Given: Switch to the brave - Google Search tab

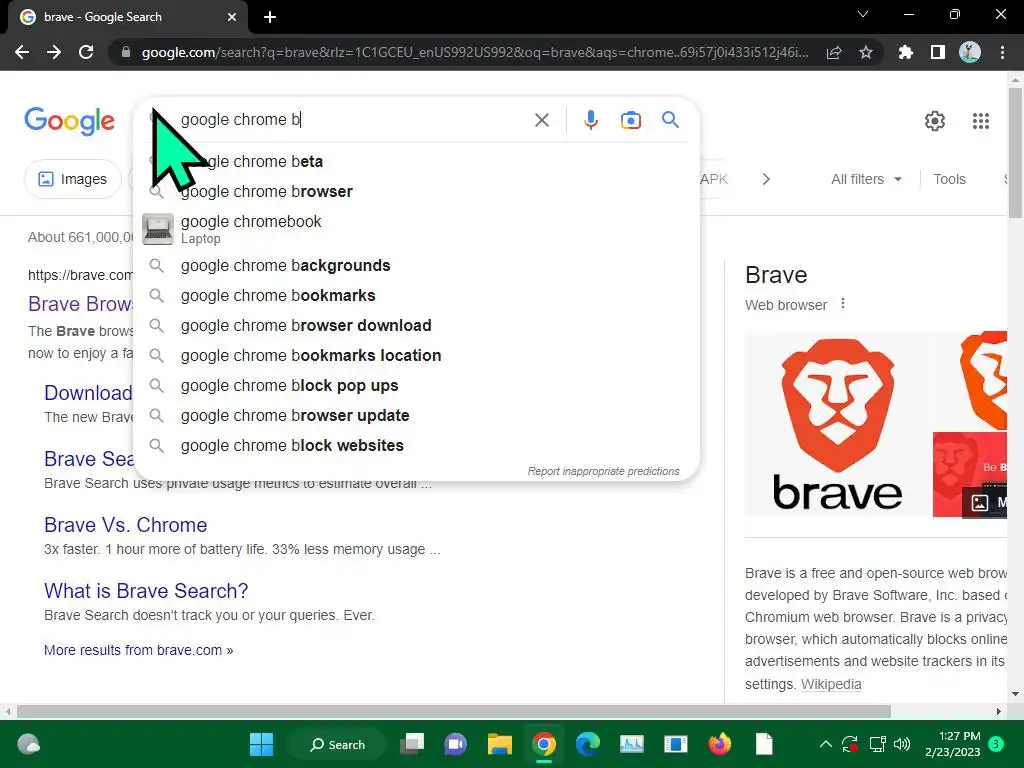Looking at the screenshot, I should 124,17.
